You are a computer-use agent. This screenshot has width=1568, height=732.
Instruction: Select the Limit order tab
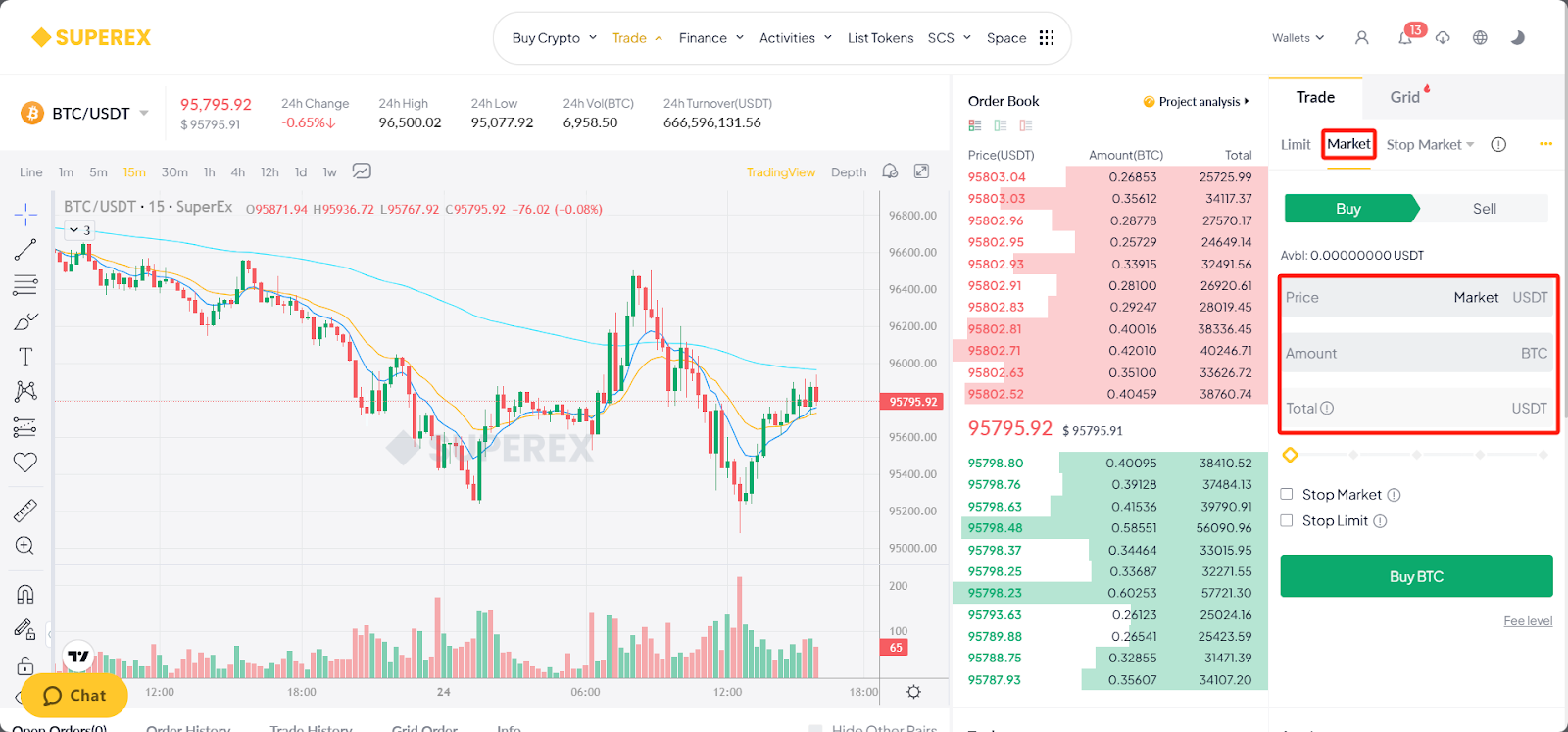tap(1296, 144)
